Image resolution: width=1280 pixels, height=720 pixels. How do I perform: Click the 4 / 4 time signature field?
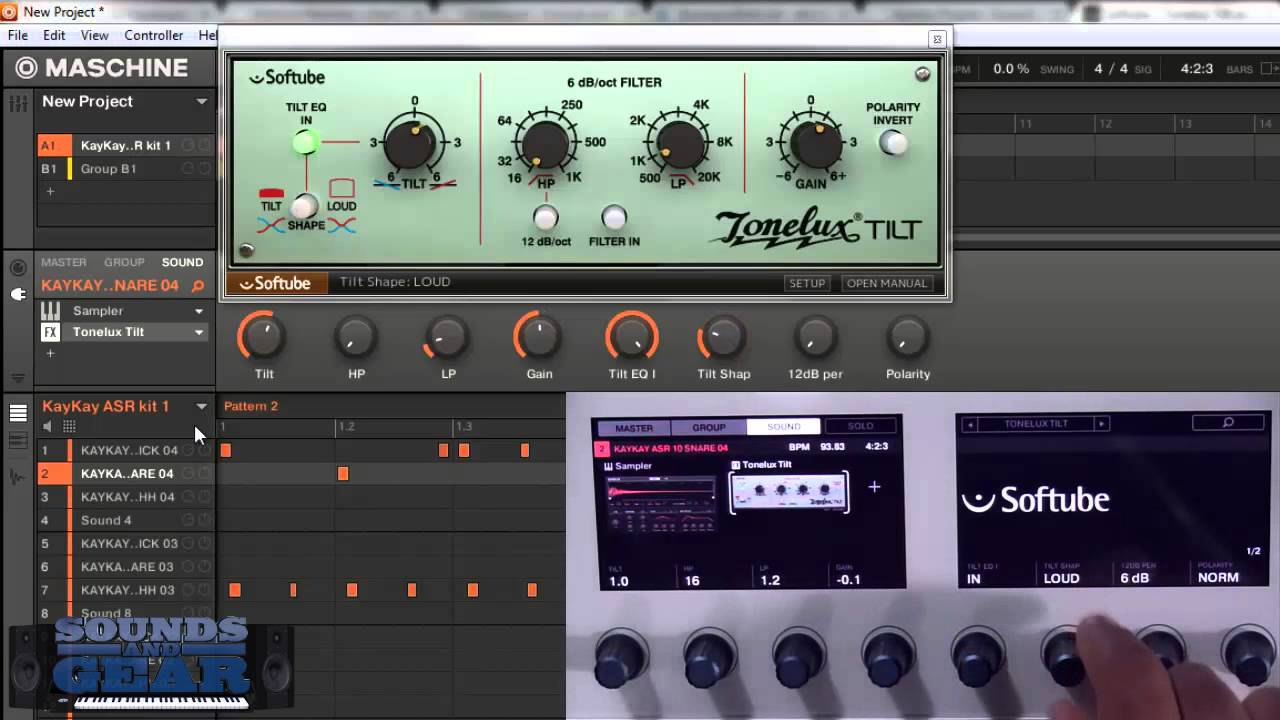click(x=1111, y=69)
